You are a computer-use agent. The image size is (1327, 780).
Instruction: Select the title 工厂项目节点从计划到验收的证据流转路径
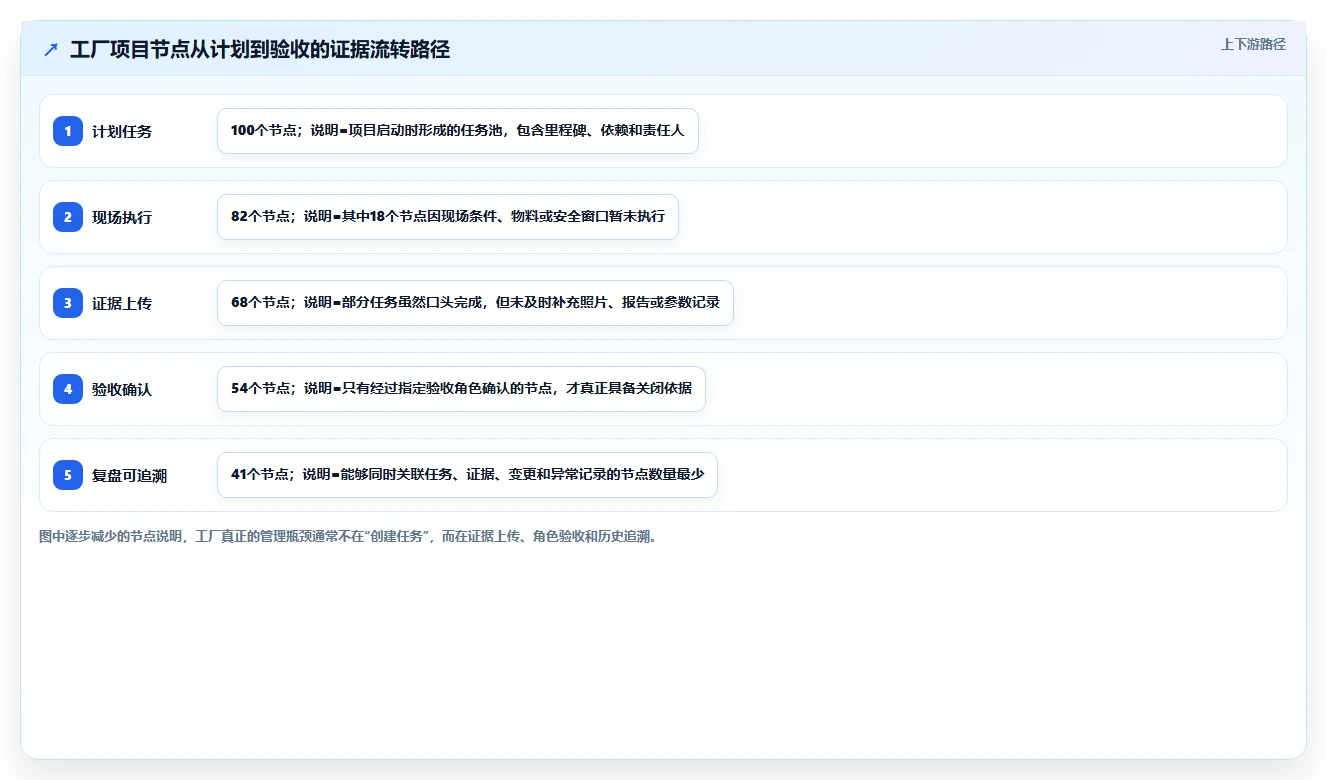260,49
